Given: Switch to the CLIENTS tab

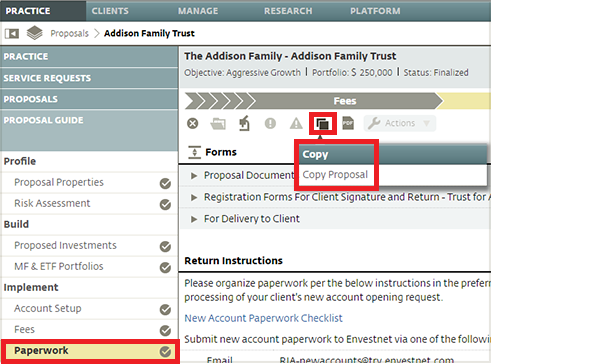Looking at the screenshot, I should pyautogui.click(x=110, y=11).
